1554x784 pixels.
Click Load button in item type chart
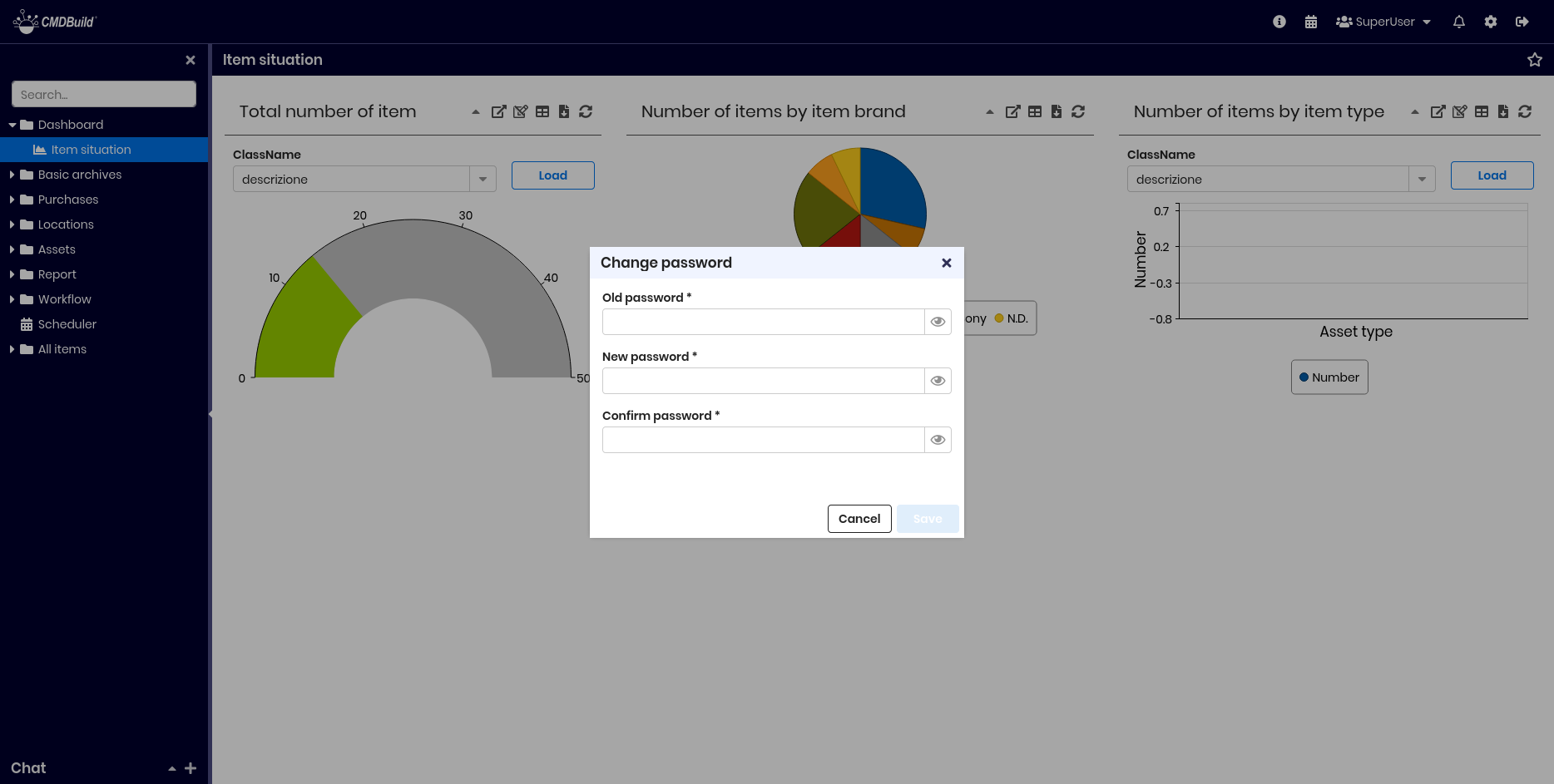[x=1492, y=175]
